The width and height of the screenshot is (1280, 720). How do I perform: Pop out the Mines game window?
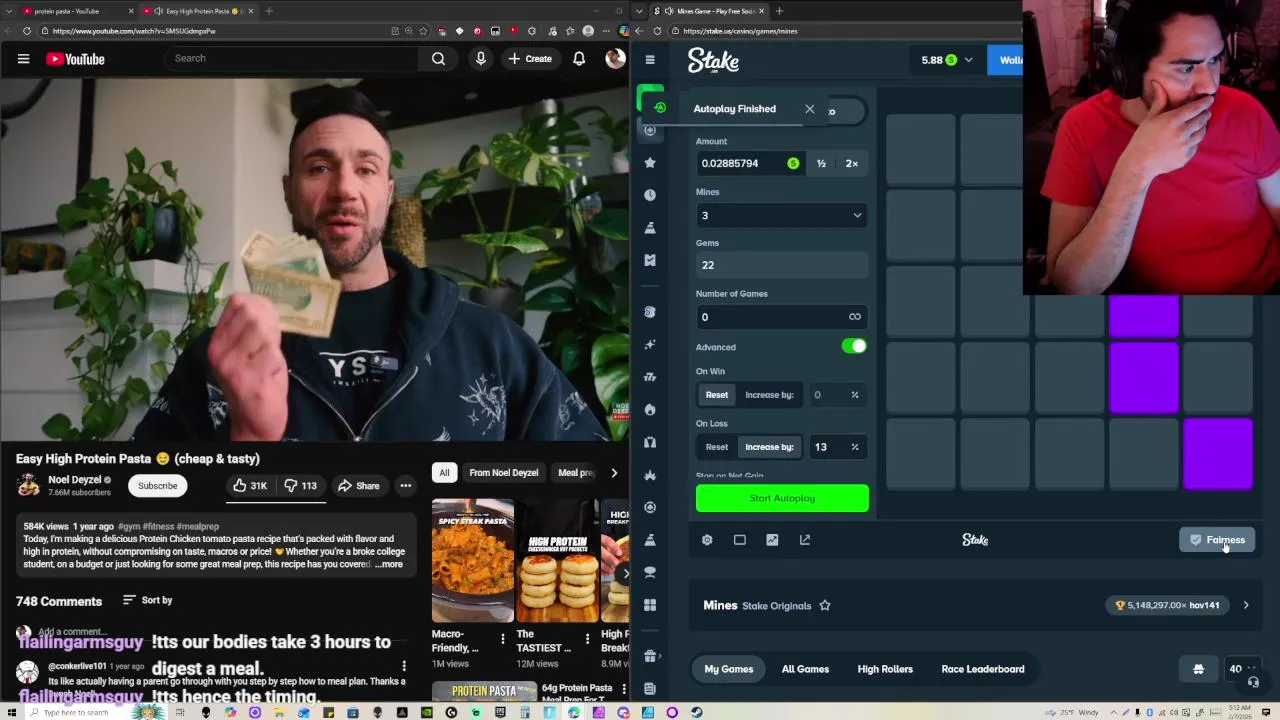805,540
